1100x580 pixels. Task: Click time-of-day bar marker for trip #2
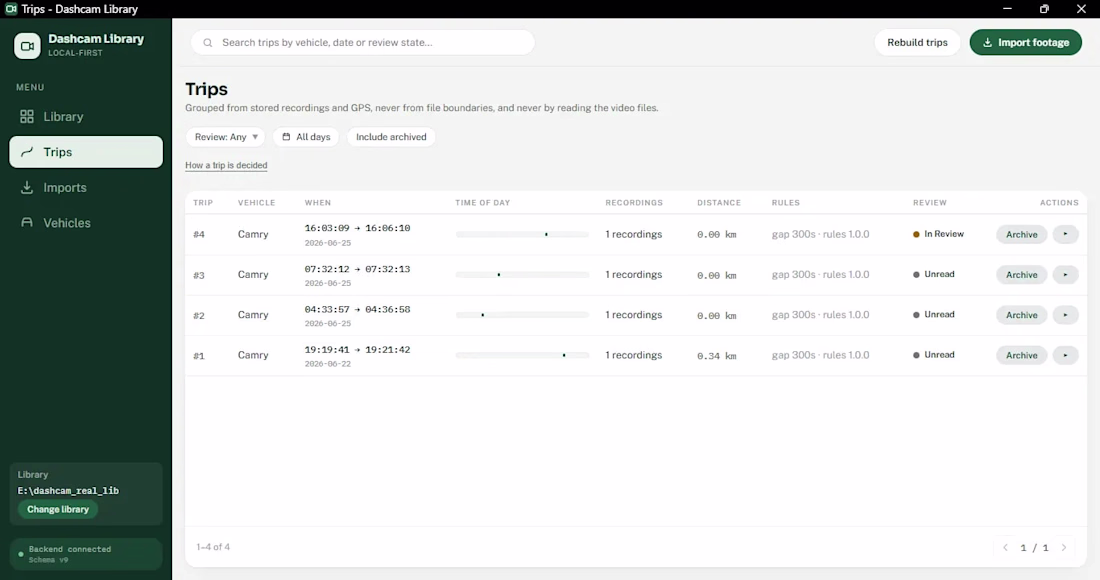[x=483, y=315]
